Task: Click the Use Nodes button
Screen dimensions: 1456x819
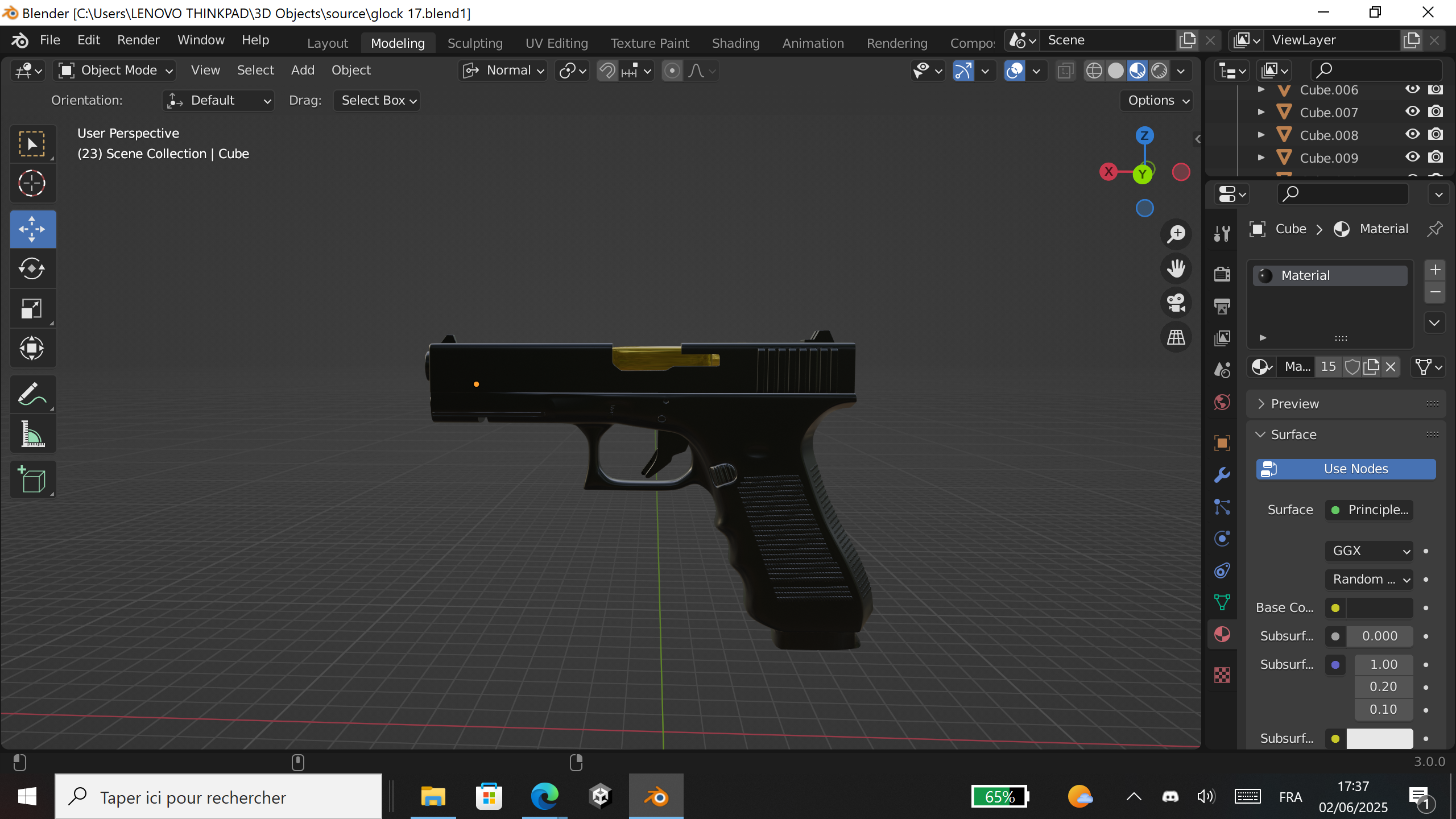Action: coord(1346,469)
